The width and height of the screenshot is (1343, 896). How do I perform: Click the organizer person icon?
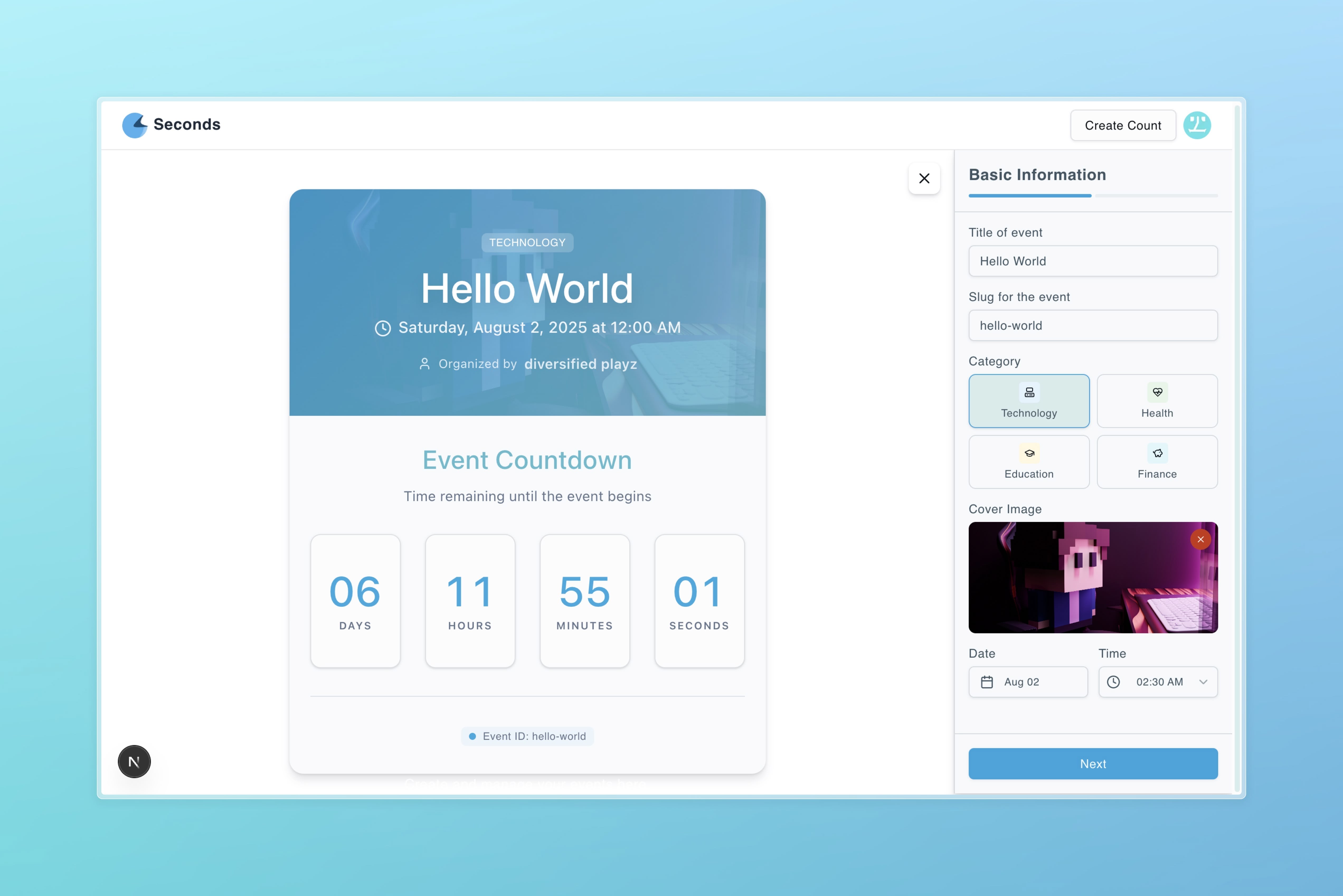tap(424, 364)
